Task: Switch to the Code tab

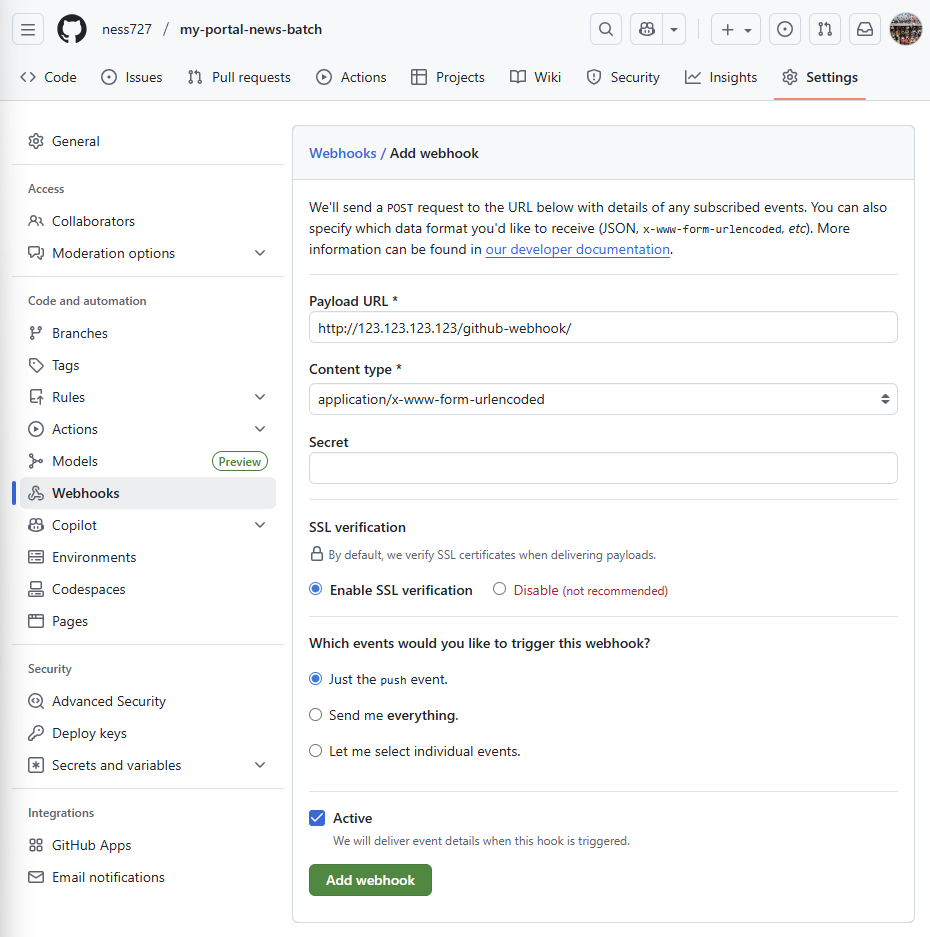Action: pos(48,77)
